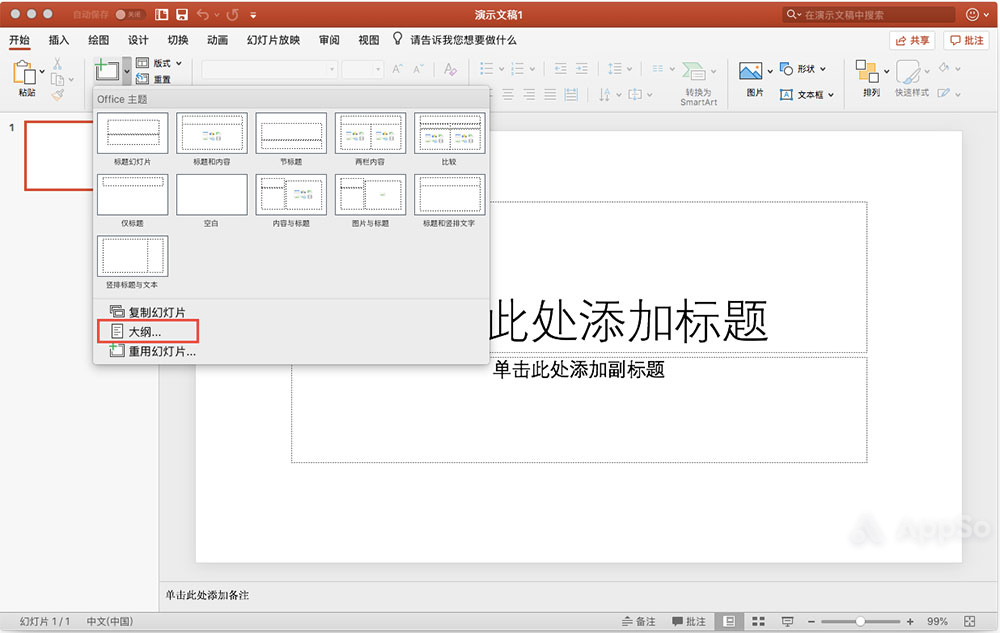Image resolution: width=1000 pixels, height=633 pixels.
Task: Open the 切换 transitions tab
Action: 178,40
